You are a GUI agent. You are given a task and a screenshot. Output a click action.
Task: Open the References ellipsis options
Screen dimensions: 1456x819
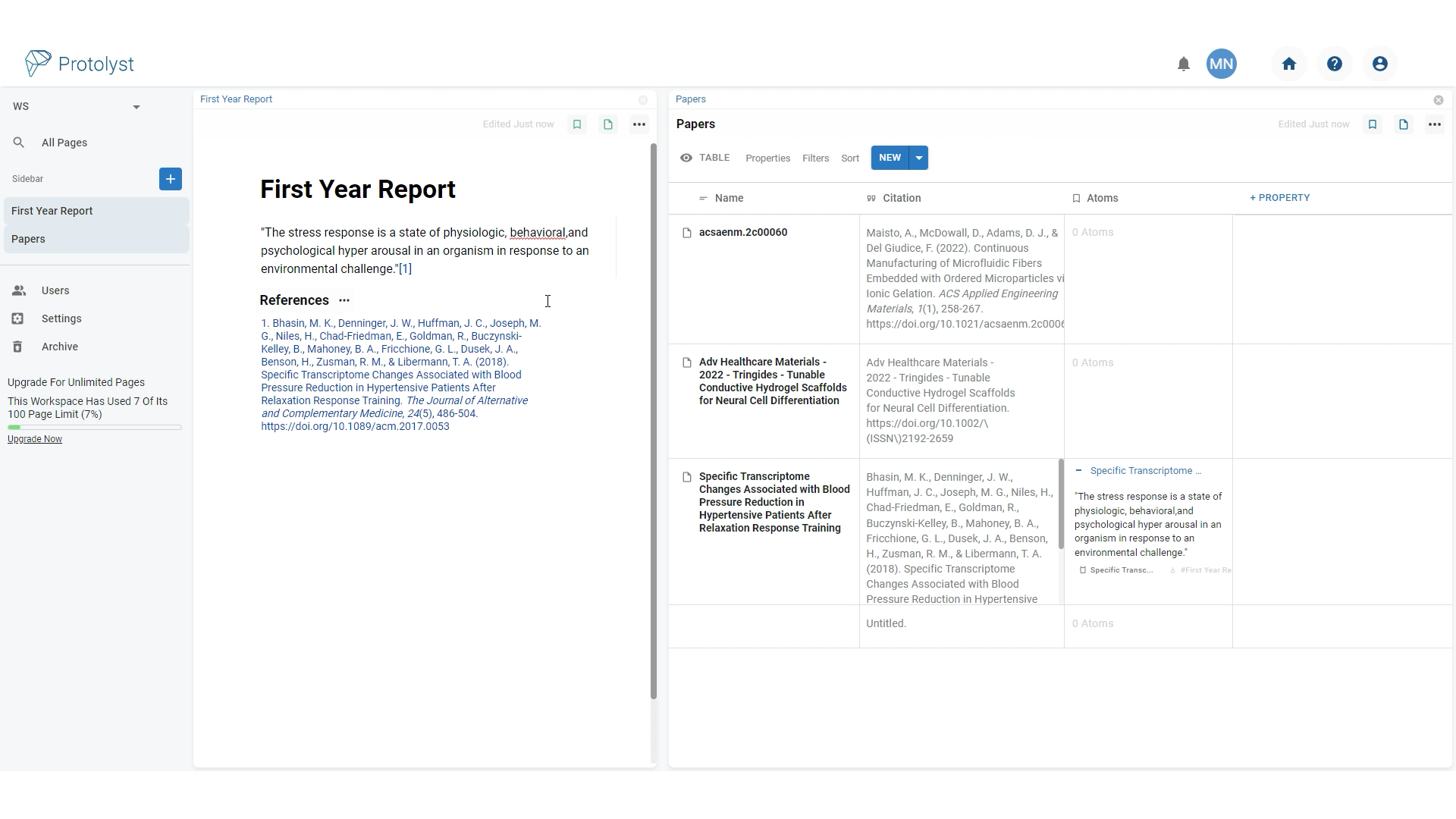[x=344, y=300]
